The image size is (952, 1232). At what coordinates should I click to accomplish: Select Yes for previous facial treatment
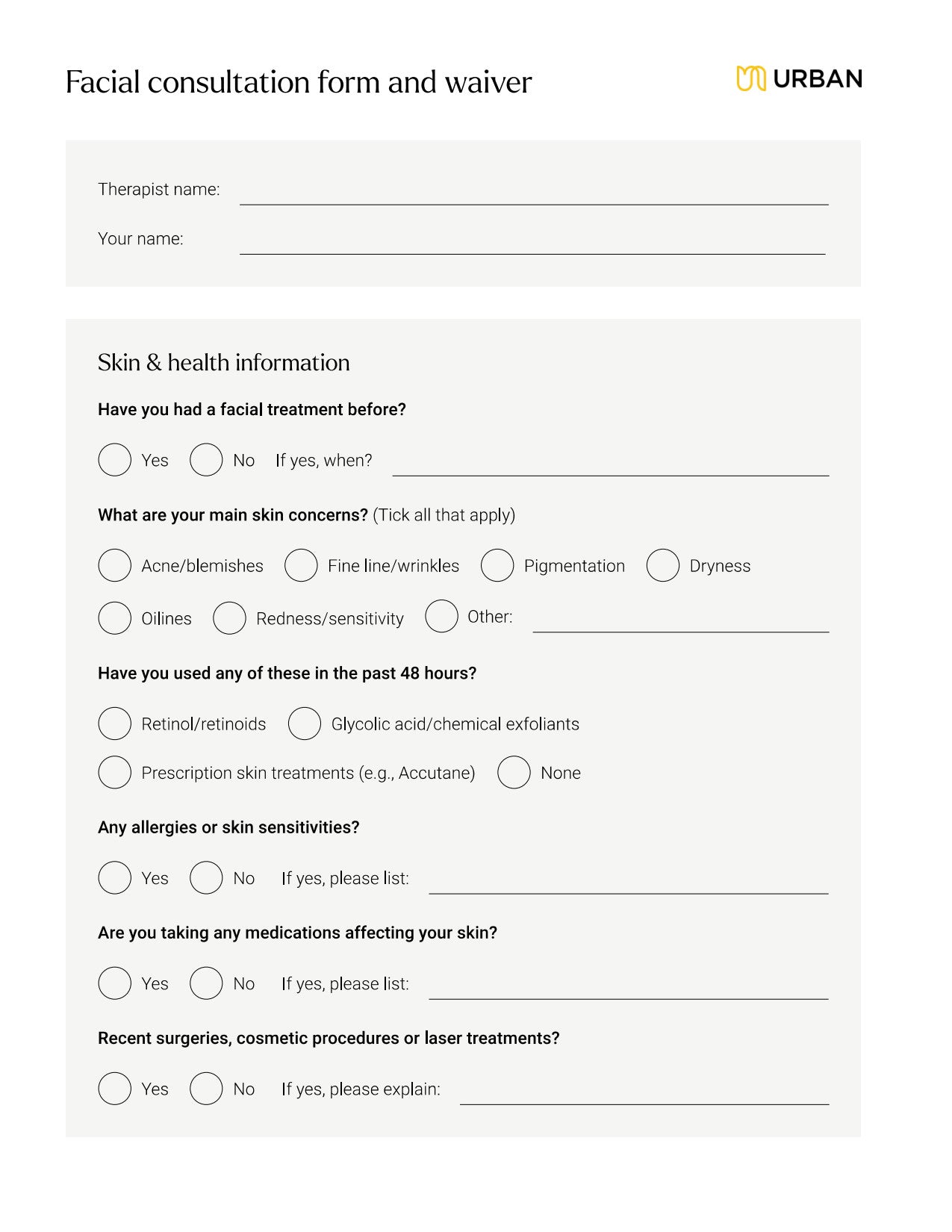[115, 460]
